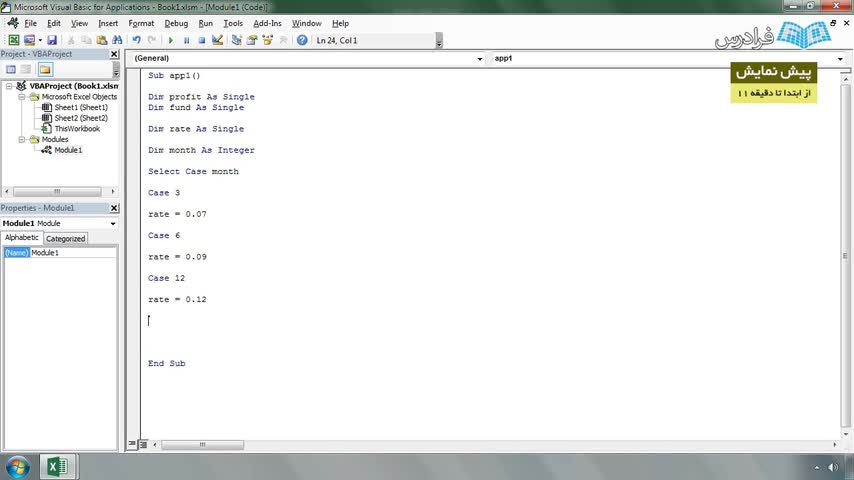This screenshot has height=480, width=854.
Task: Select Sheet2 (Sheet2) in project tree
Action: click(x=81, y=118)
